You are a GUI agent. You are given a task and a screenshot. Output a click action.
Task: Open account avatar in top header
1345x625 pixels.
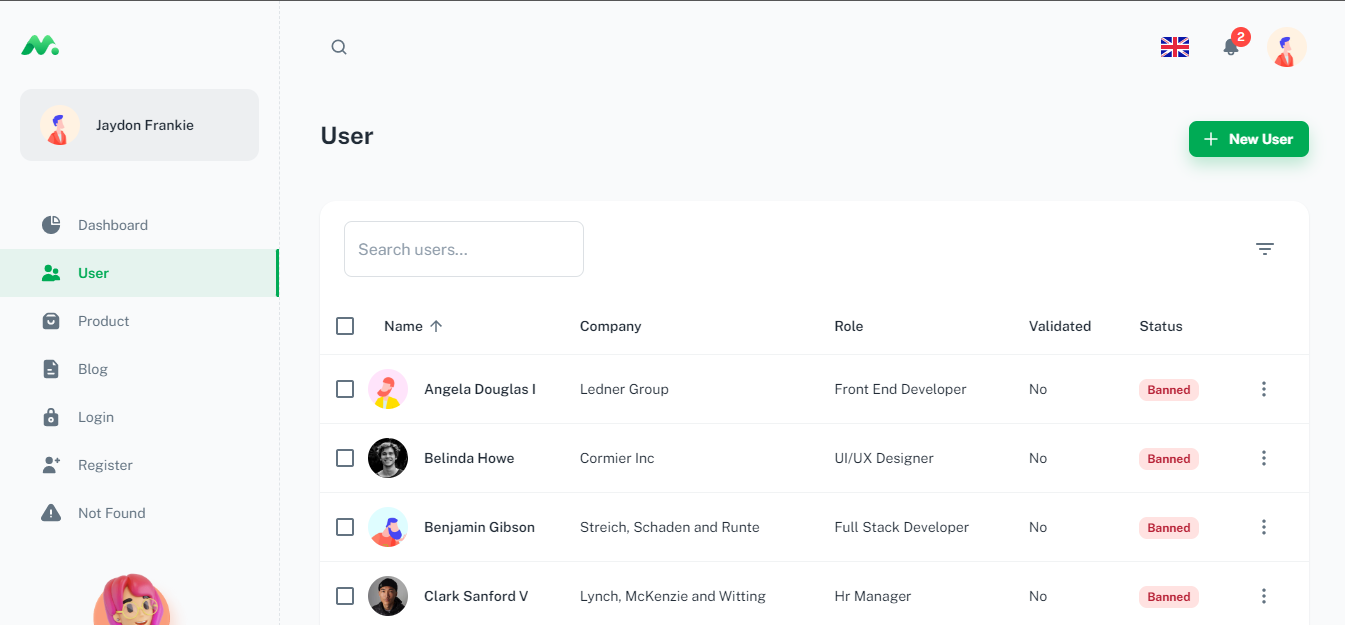pos(1287,47)
